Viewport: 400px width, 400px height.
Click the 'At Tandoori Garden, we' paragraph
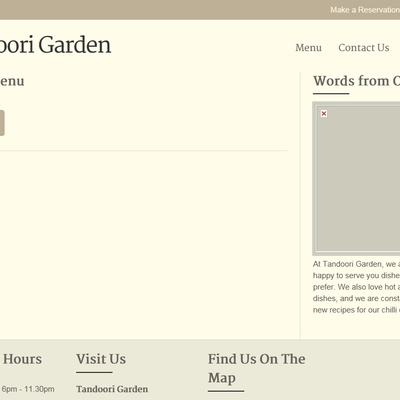coord(356,287)
